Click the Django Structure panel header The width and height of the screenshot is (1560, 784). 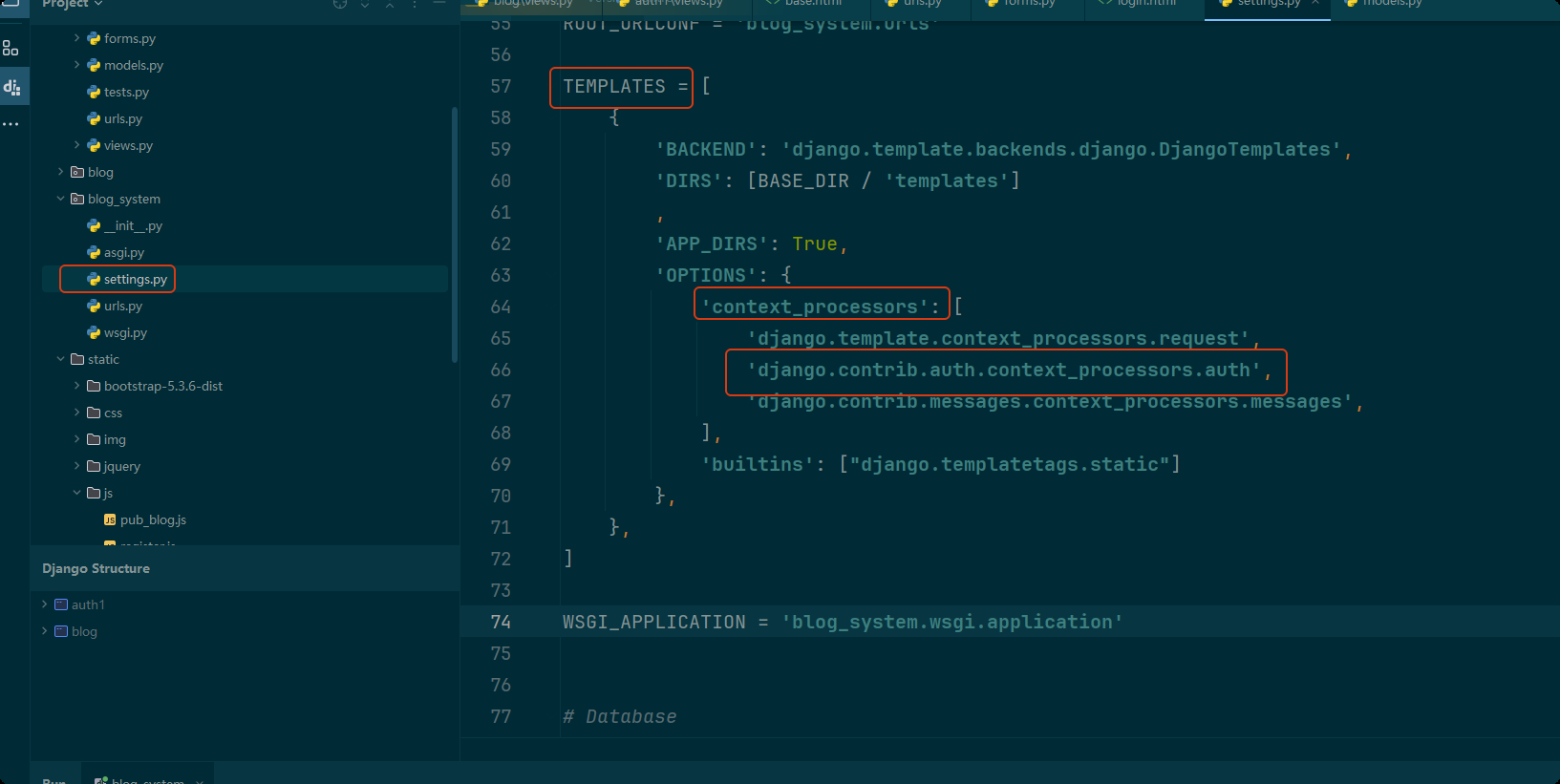245,568
